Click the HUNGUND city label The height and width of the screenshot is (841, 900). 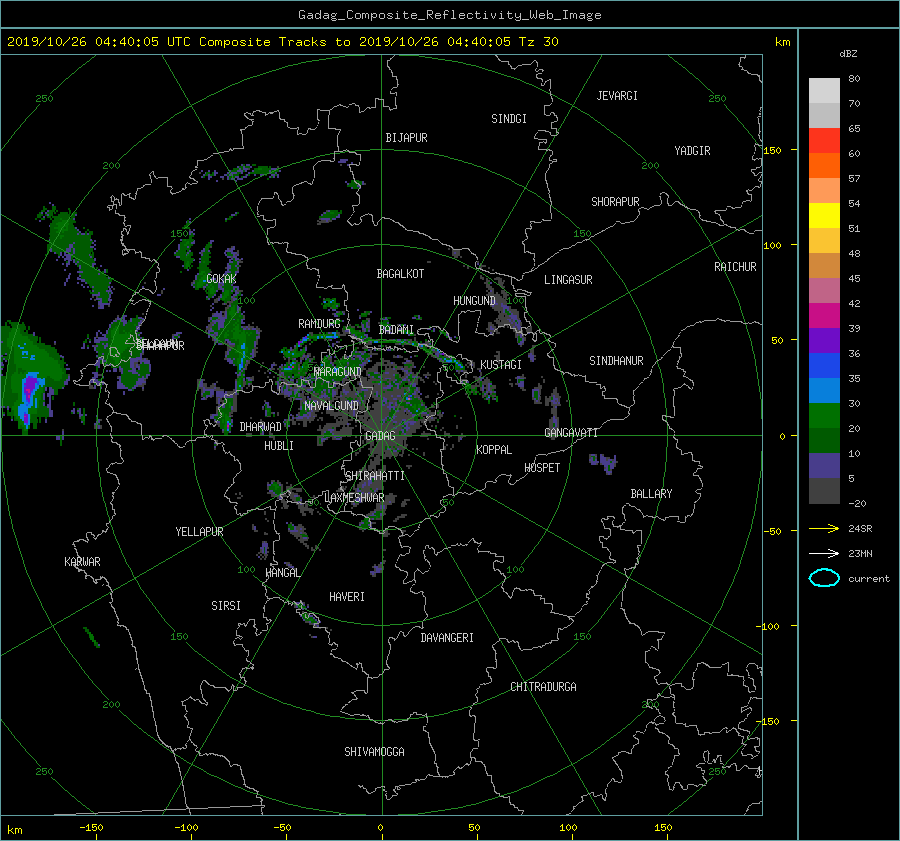coord(474,301)
